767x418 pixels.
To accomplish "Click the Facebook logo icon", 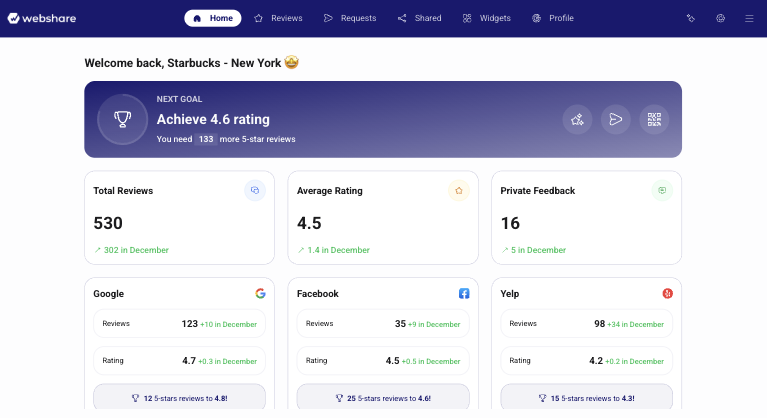I will (464, 294).
